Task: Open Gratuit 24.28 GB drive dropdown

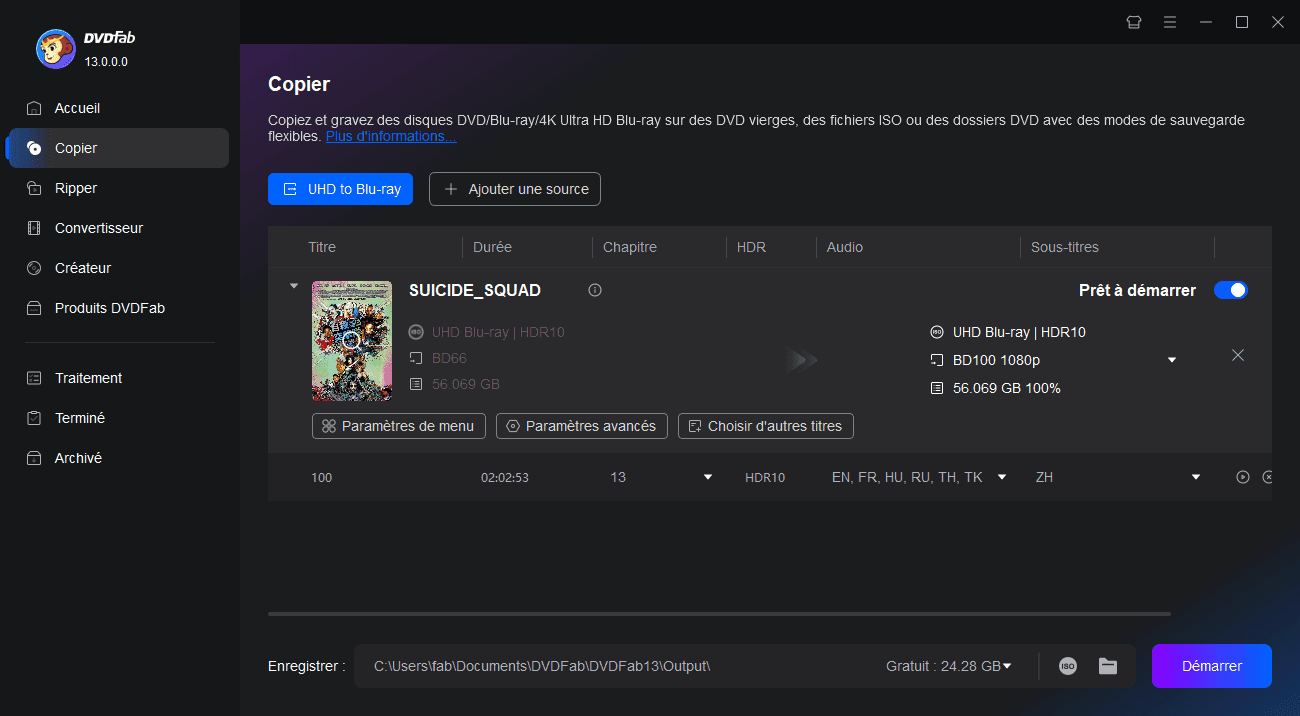Action: pos(1007,666)
